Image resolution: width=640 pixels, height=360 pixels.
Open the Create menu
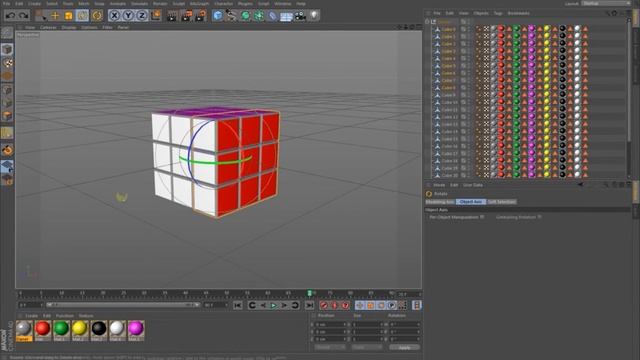34,4
